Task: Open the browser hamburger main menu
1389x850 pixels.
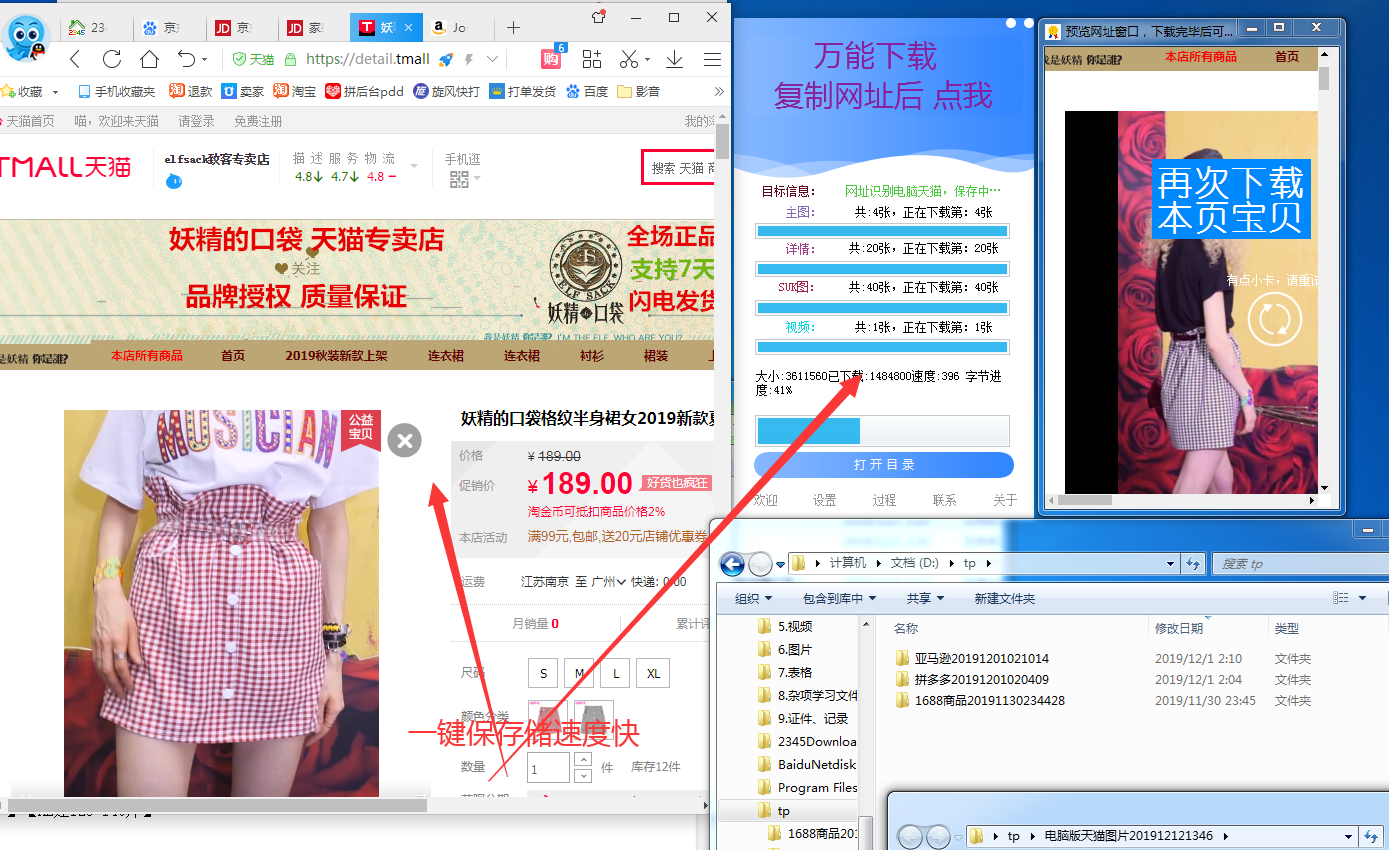Action: click(712, 59)
